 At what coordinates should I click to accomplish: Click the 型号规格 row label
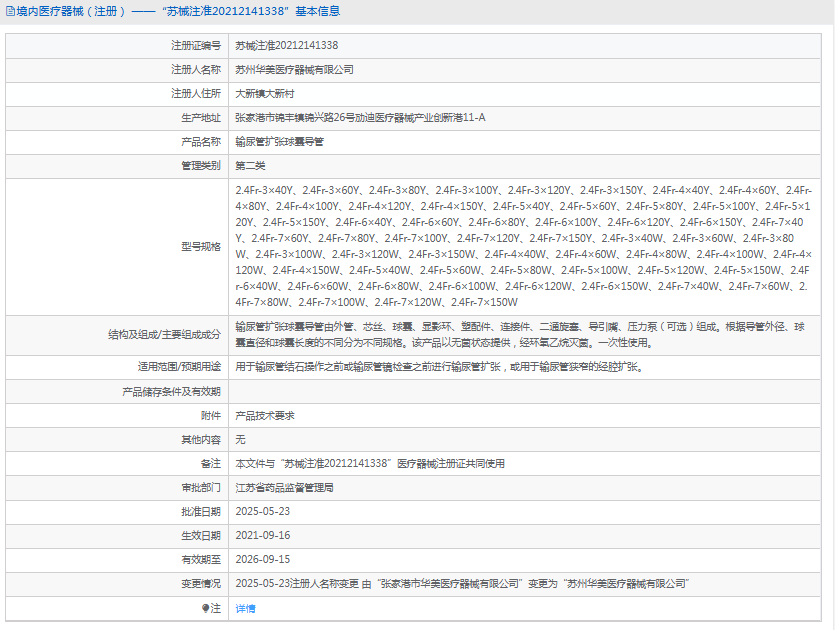tap(201, 247)
